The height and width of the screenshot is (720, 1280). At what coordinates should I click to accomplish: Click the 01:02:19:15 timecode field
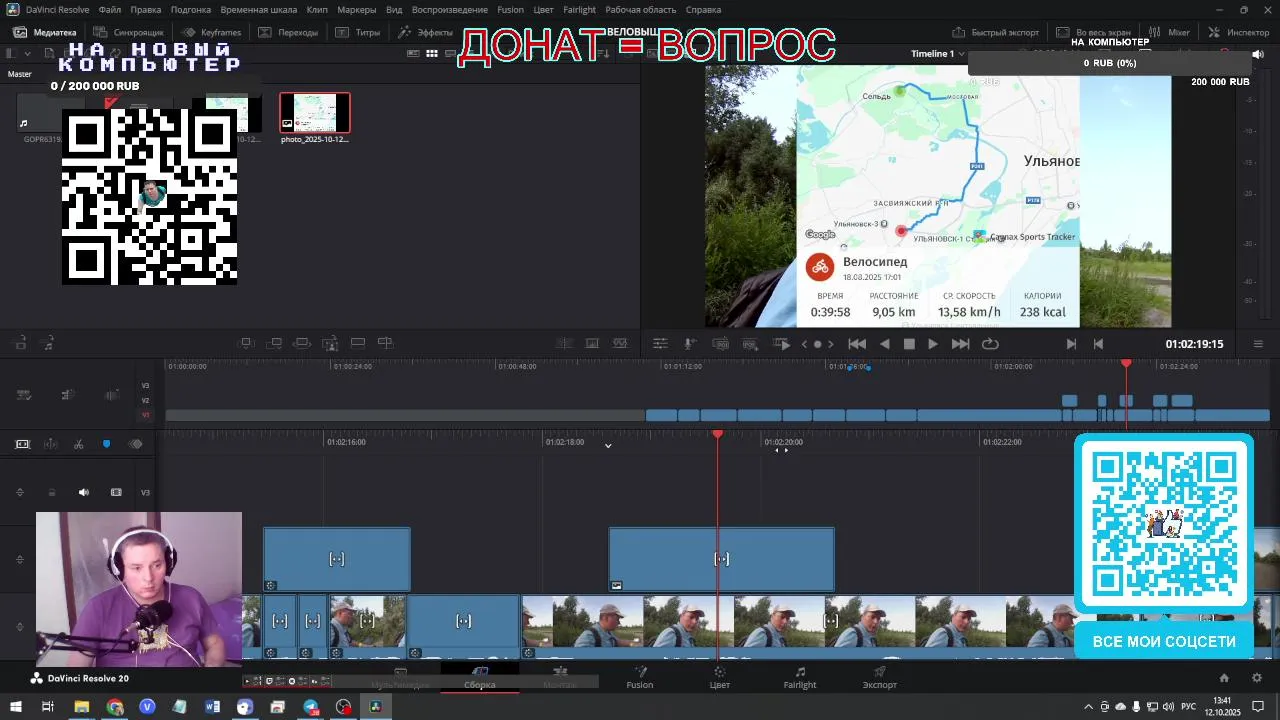click(1194, 344)
